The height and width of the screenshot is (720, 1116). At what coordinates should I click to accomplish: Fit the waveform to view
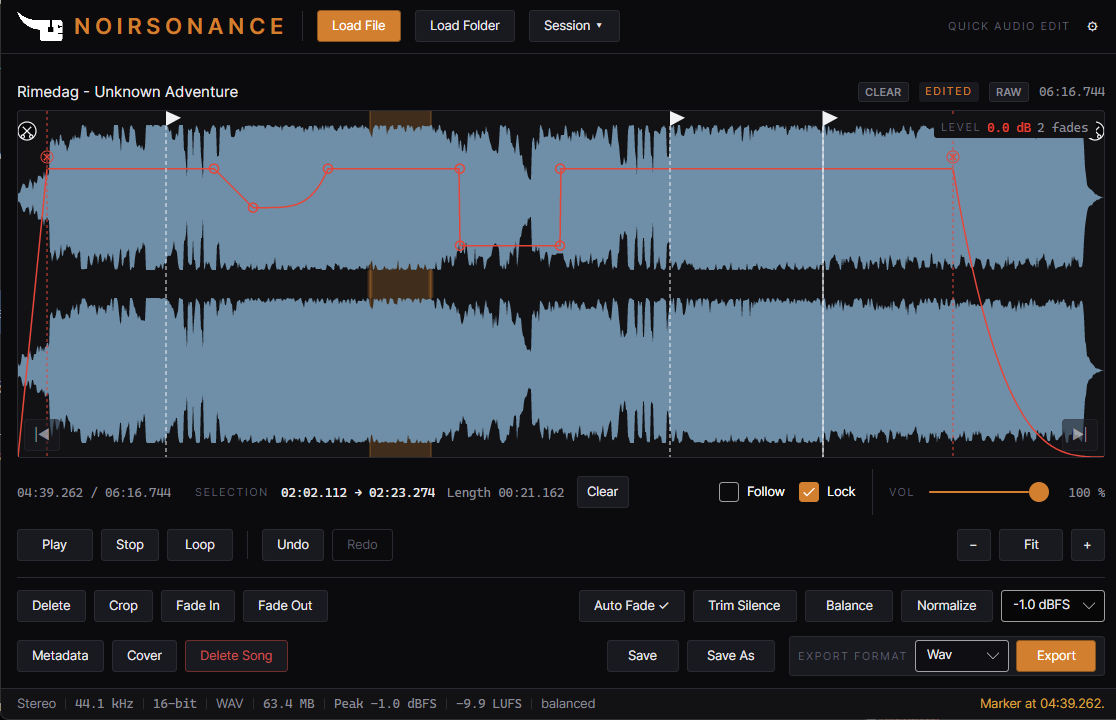pyautogui.click(x=1031, y=545)
